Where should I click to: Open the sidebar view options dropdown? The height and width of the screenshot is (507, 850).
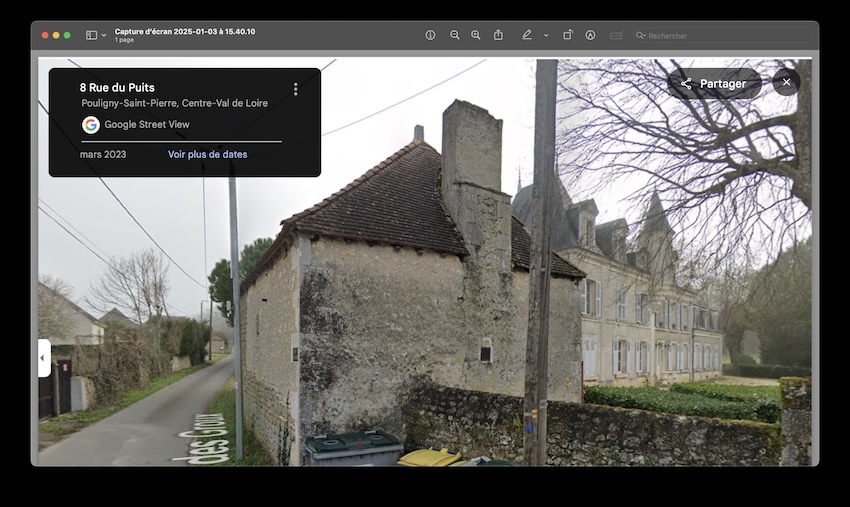click(x=103, y=35)
